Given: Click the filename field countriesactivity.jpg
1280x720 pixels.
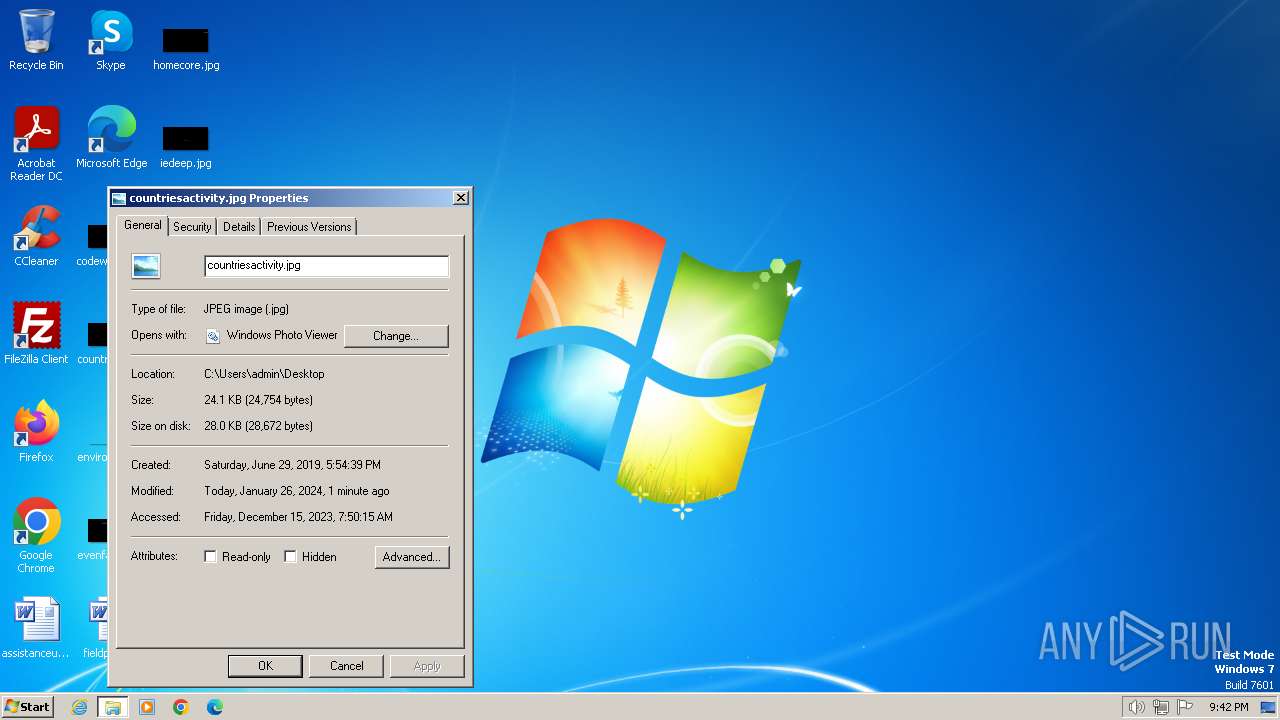Looking at the screenshot, I should (x=326, y=266).
